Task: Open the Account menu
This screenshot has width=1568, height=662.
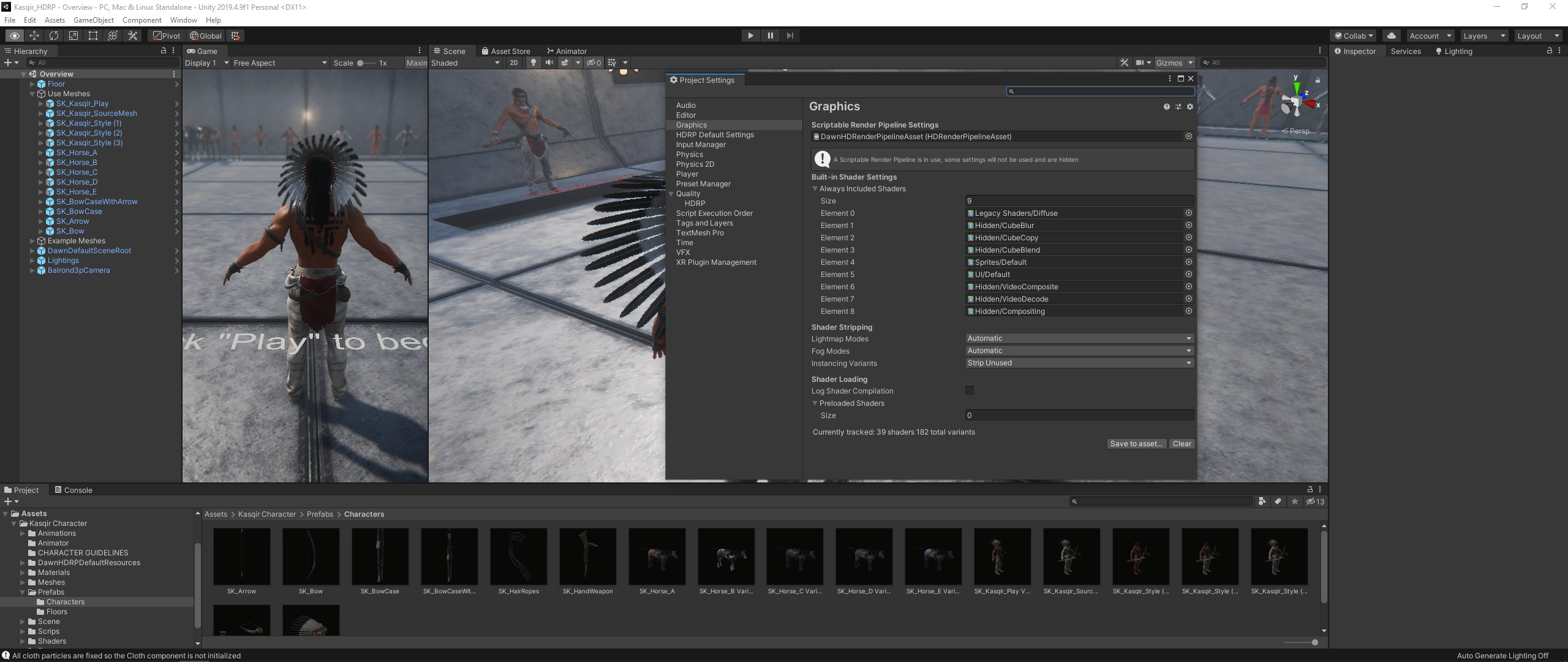Action: coord(1430,36)
